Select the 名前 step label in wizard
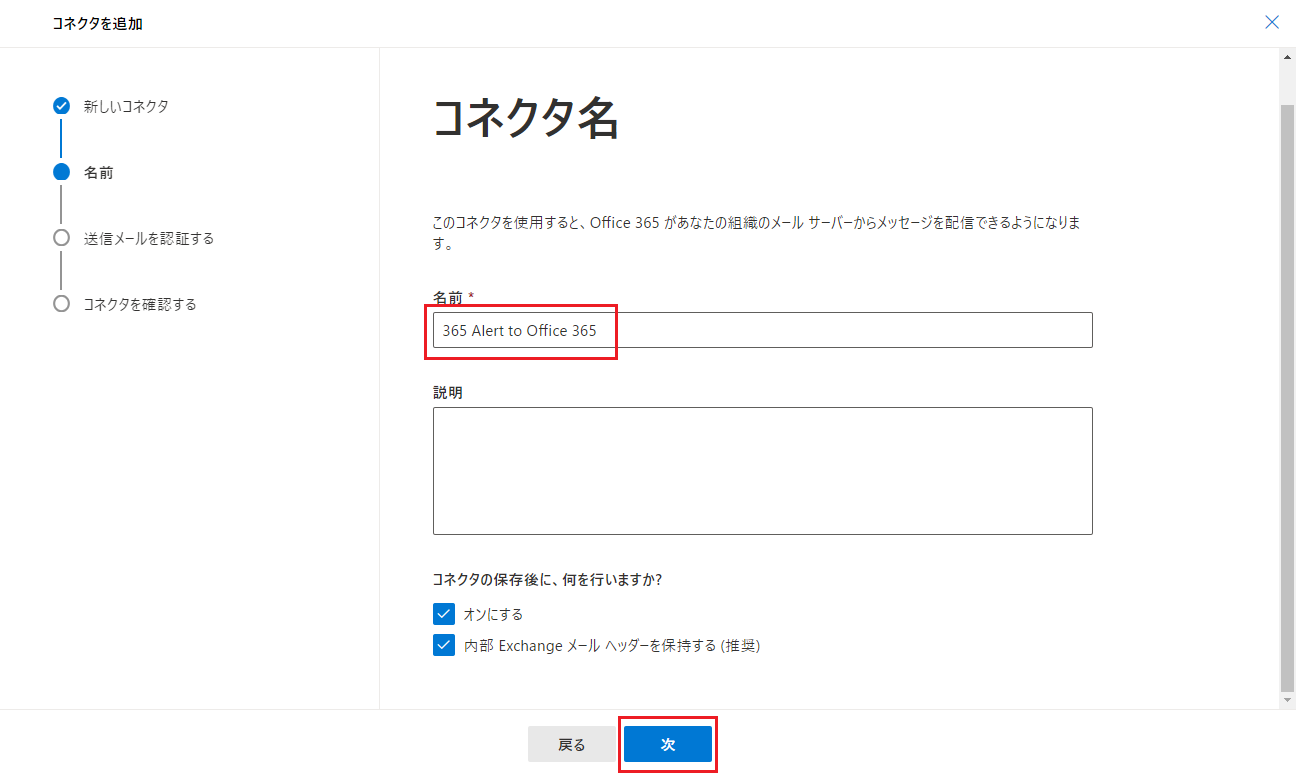1296x778 pixels. click(99, 173)
